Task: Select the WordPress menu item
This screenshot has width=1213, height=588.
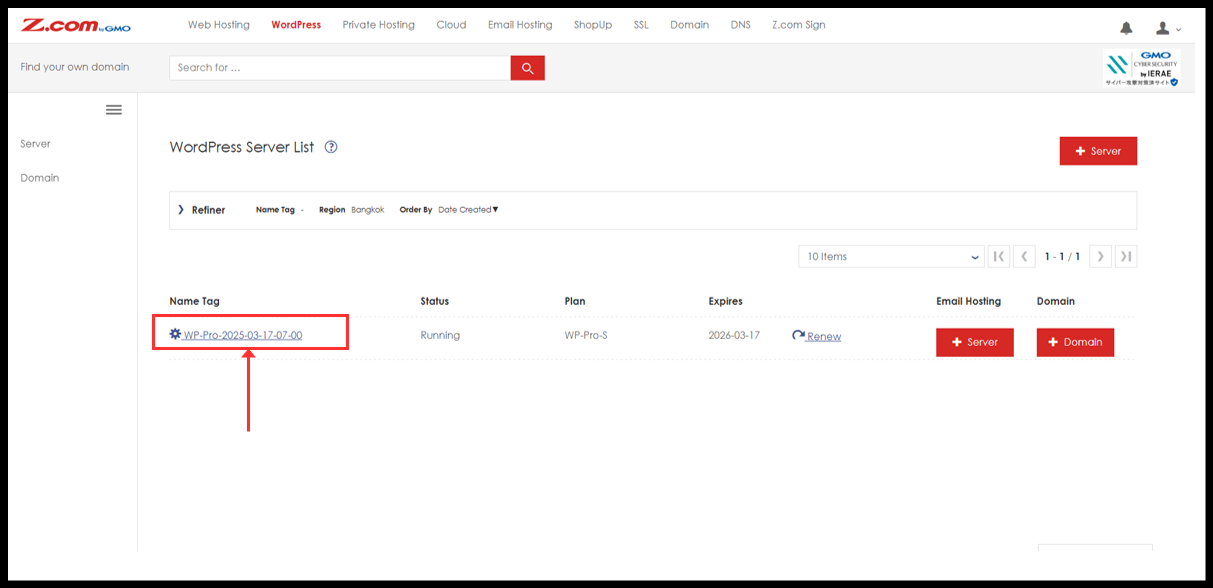Action: [x=296, y=25]
